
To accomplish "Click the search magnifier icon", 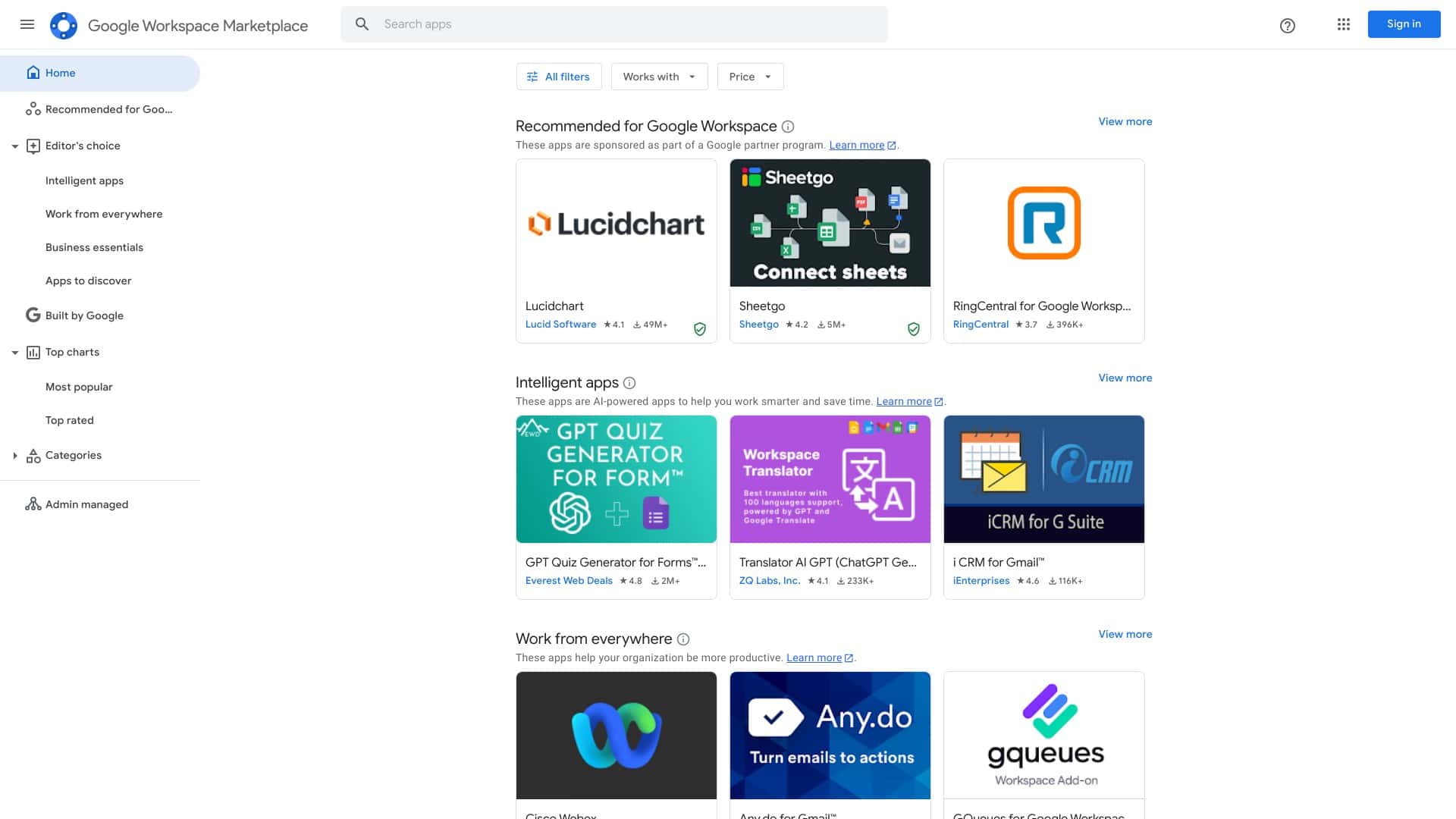I will click(362, 24).
